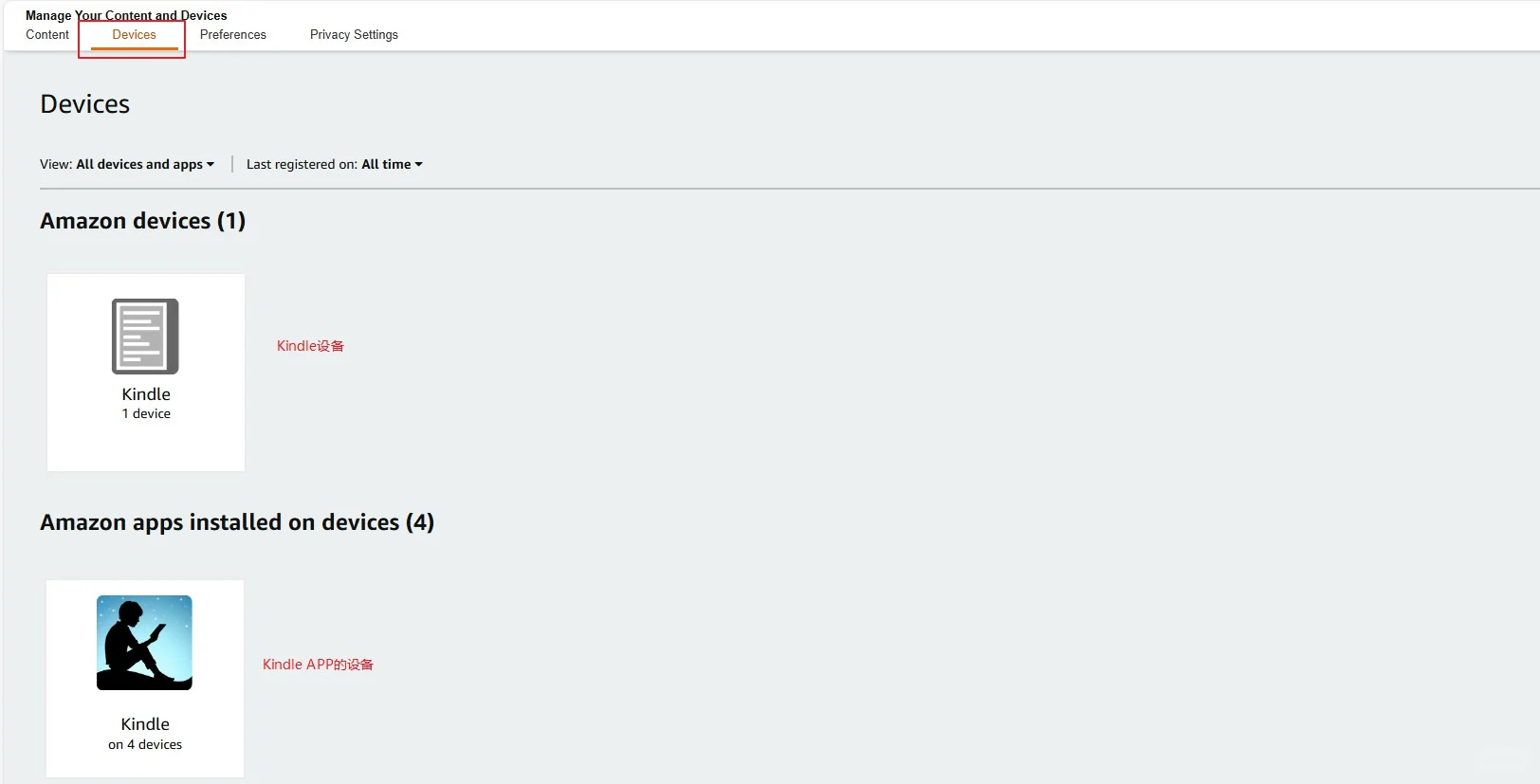
Task: Click the Kindle label under Amazon apps
Action: click(145, 724)
